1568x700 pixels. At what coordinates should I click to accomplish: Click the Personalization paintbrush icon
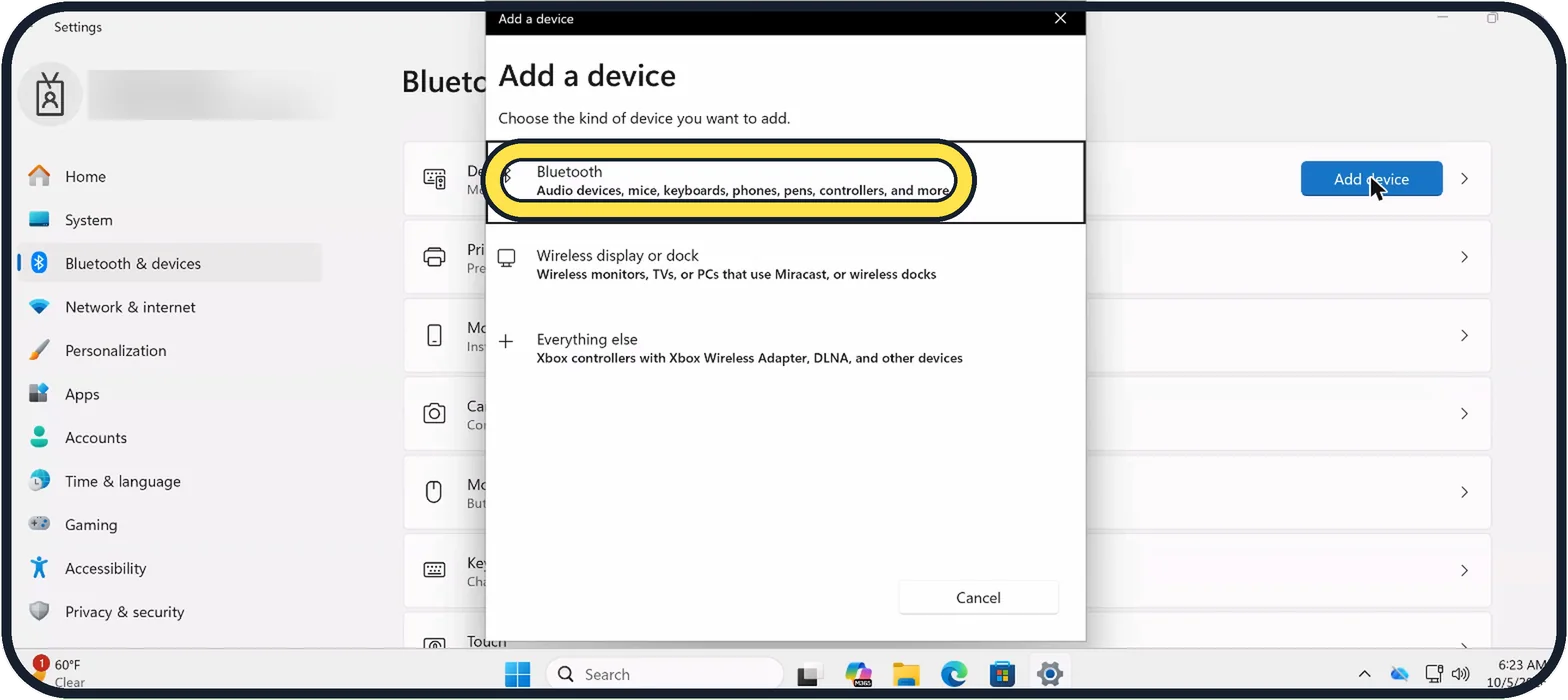click(x=39, y=350)
